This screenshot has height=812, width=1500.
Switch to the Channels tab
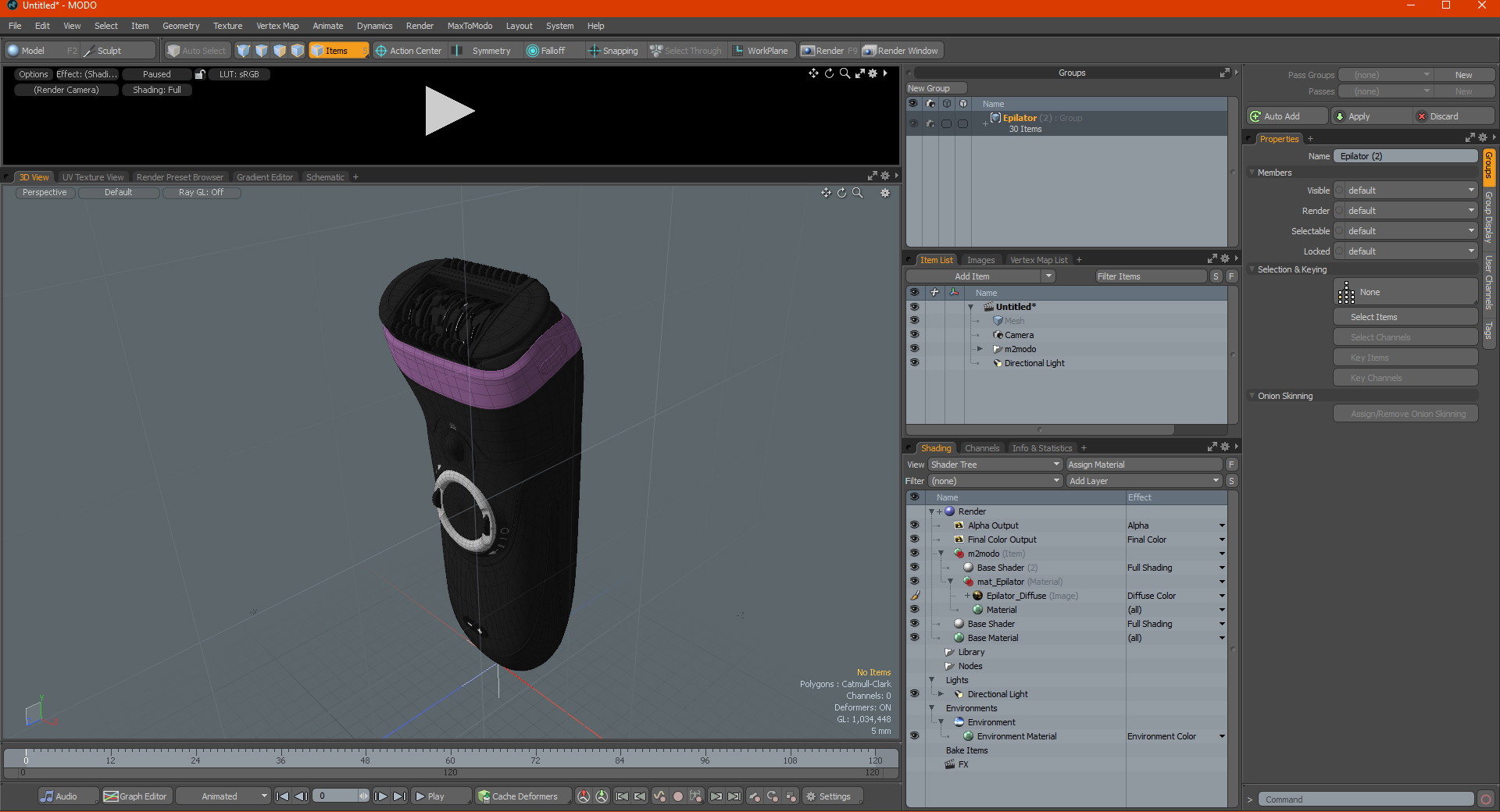[x=982, y=448]
